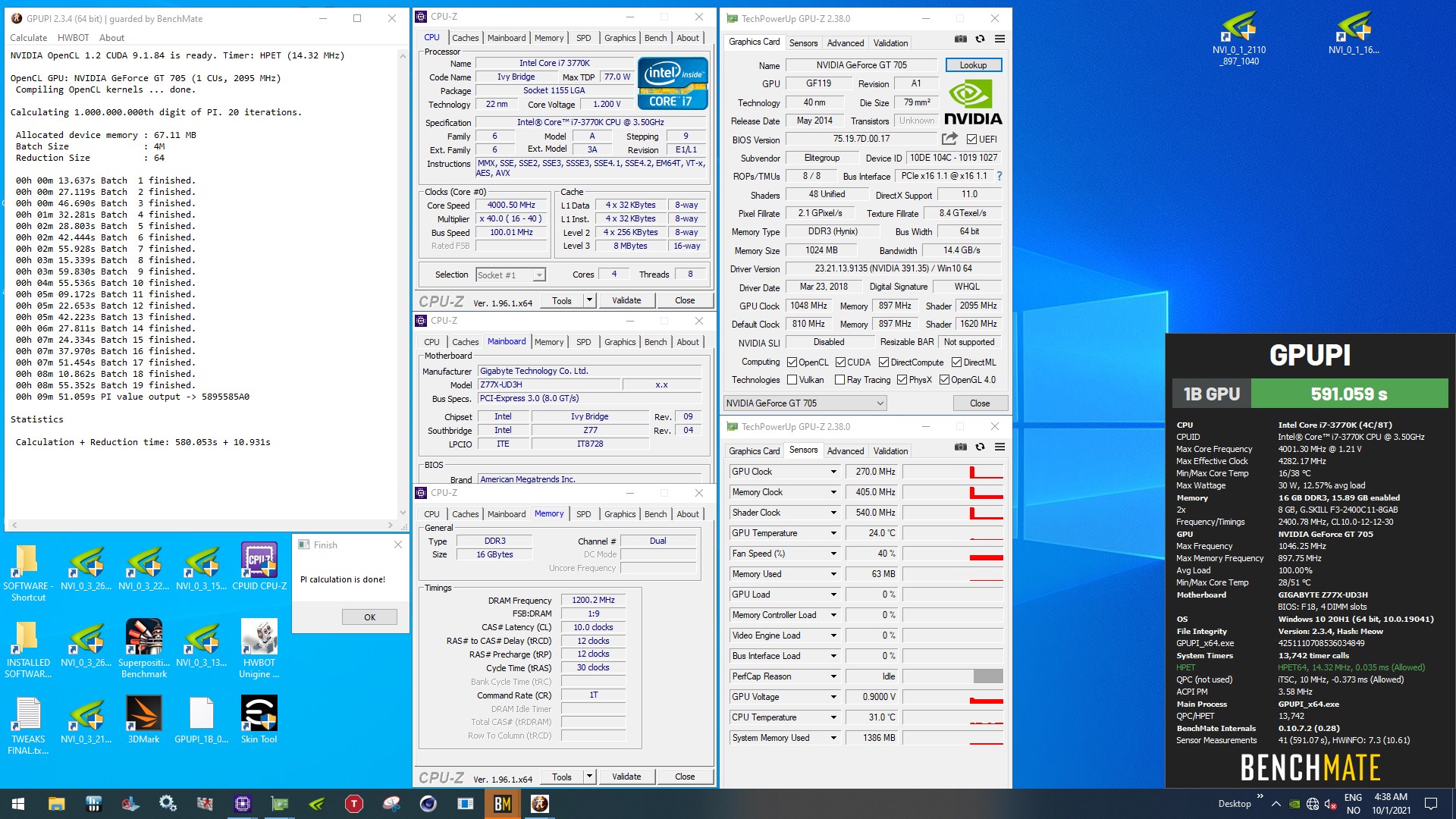Open the NVIDIA GeForce GT 705 GPU selector dropdown
This screenshot has width=1456, height=819.
[805, 403]
